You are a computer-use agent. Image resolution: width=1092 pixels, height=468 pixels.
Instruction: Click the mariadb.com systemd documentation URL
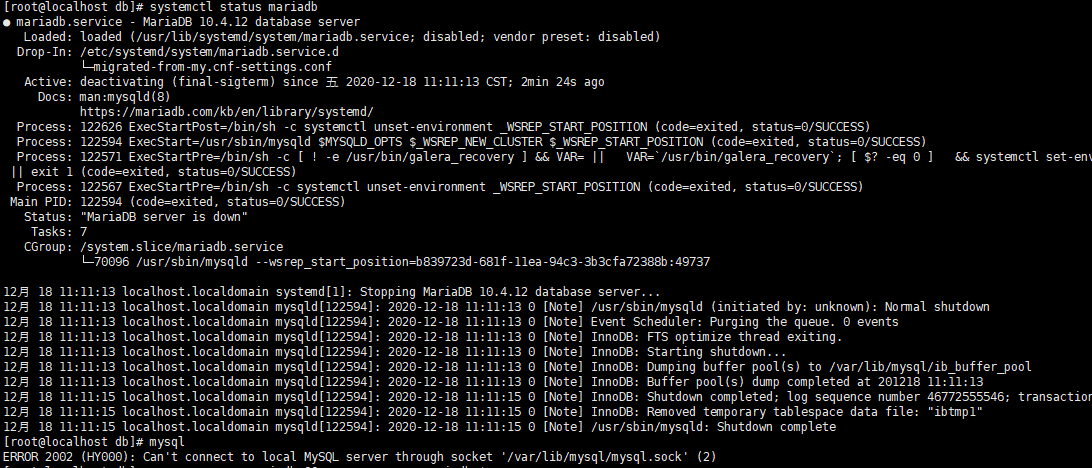pos(227,112)
